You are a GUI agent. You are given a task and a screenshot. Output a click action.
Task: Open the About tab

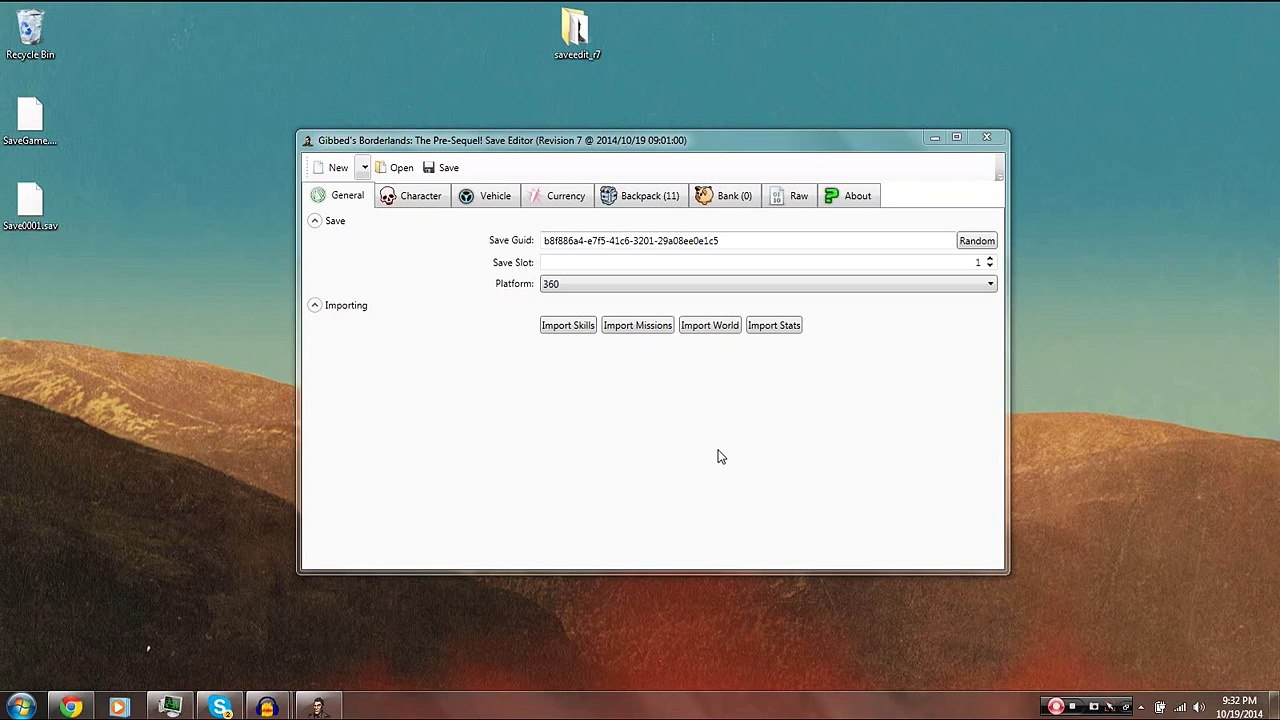pos(848,196)
